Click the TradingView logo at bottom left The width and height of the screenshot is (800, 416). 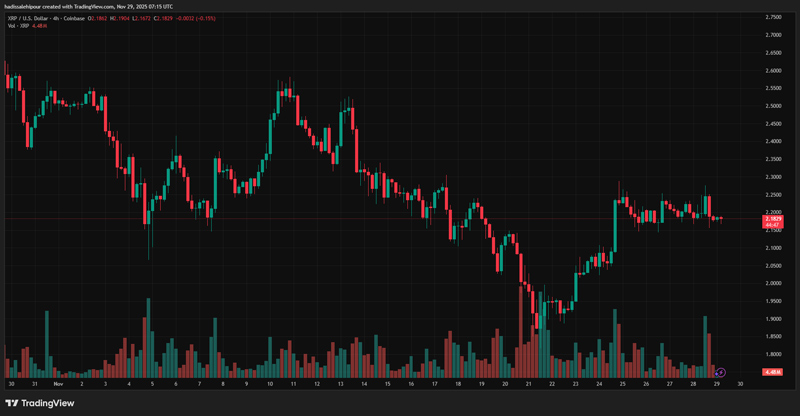tap(40, 403)
